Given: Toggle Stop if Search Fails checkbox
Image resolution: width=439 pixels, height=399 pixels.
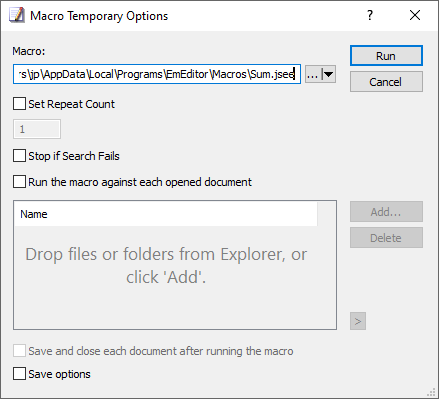Looking at the screenshot, I should 19,156.
